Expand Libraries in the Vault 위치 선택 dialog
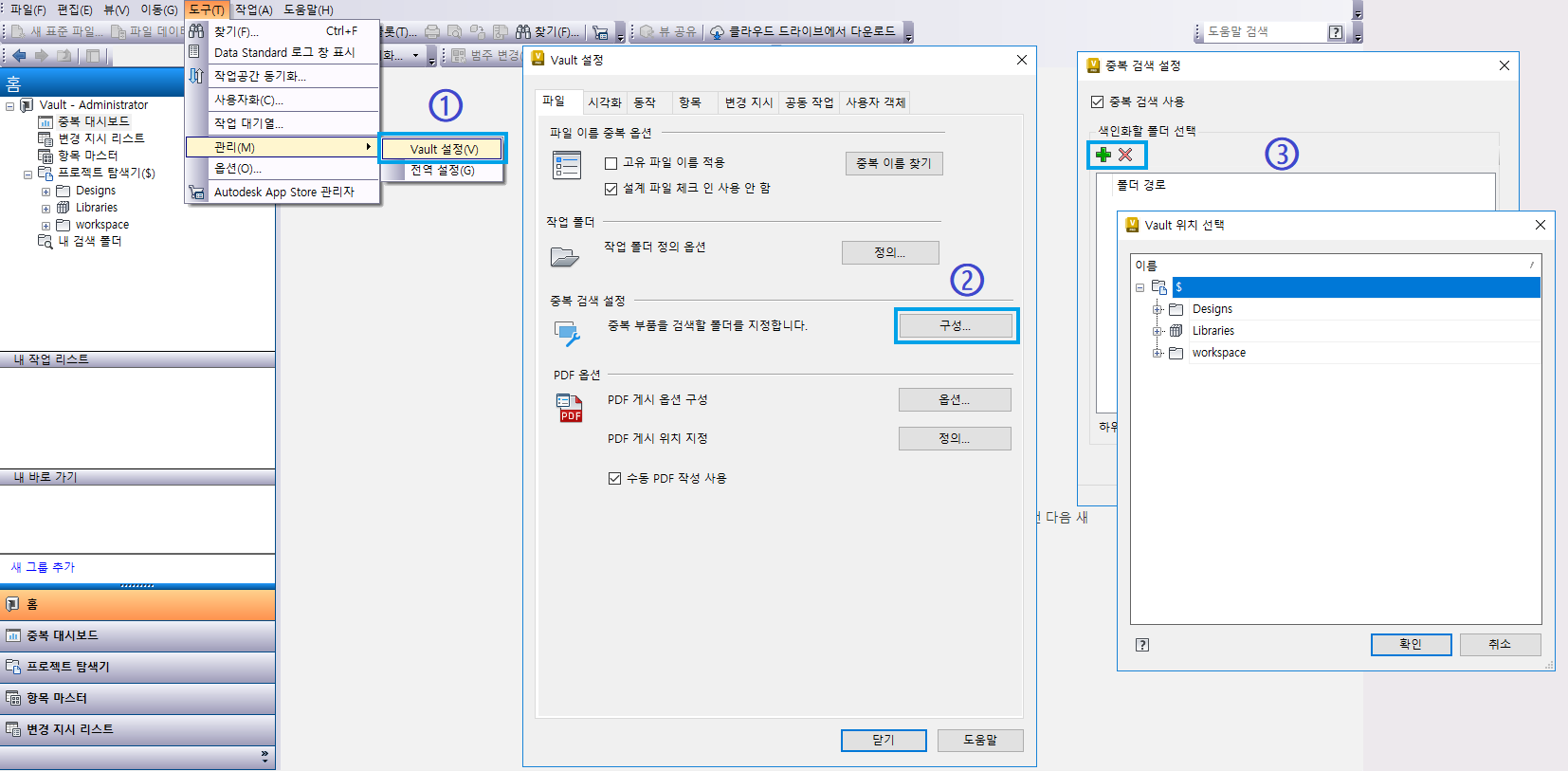1568x771 pixels. click(1158, 332)
